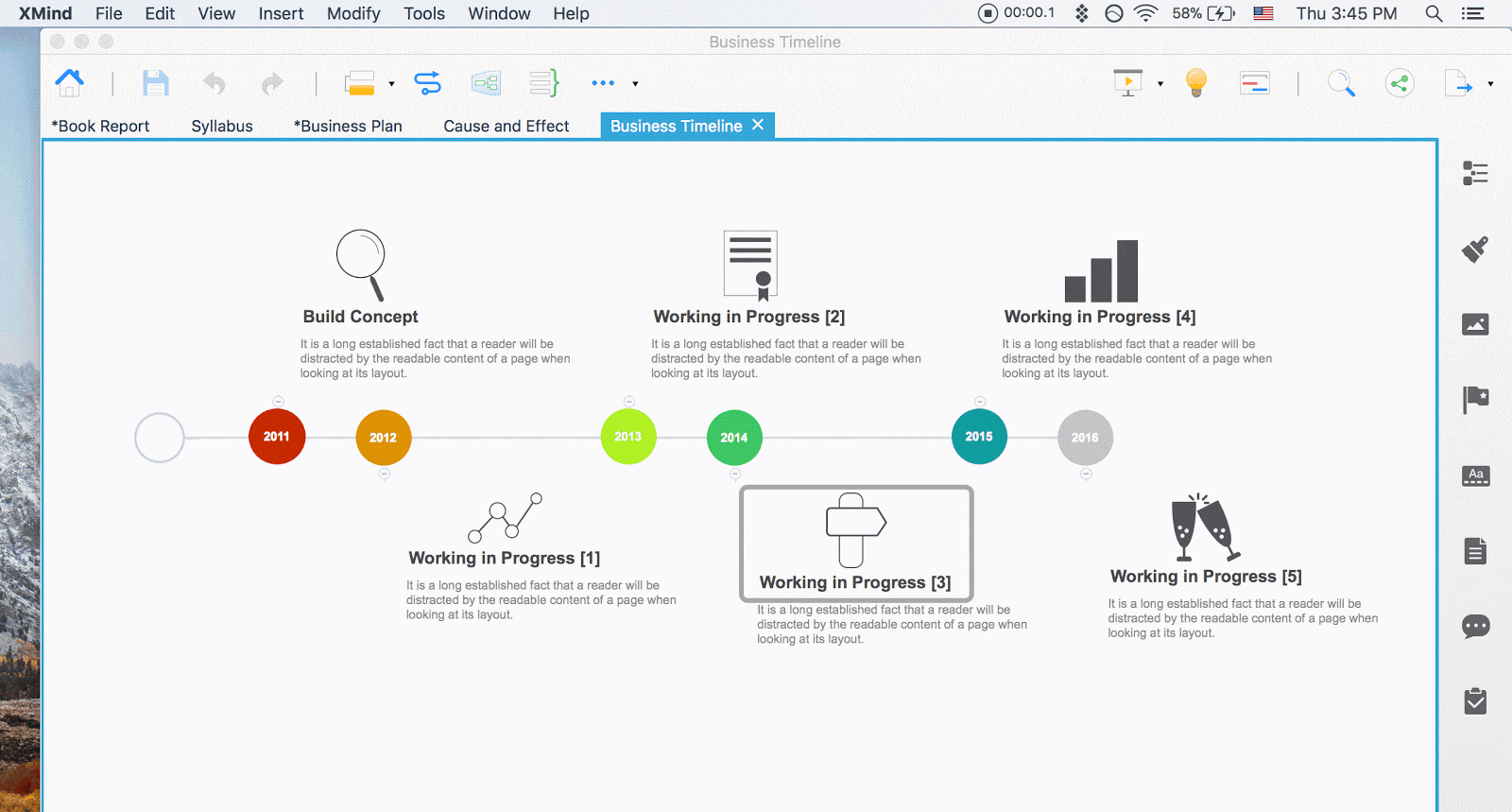The height and width of the screenshot is (812, 1512).
Task: Start presentation mode icon
Action: coord(1128,83)
